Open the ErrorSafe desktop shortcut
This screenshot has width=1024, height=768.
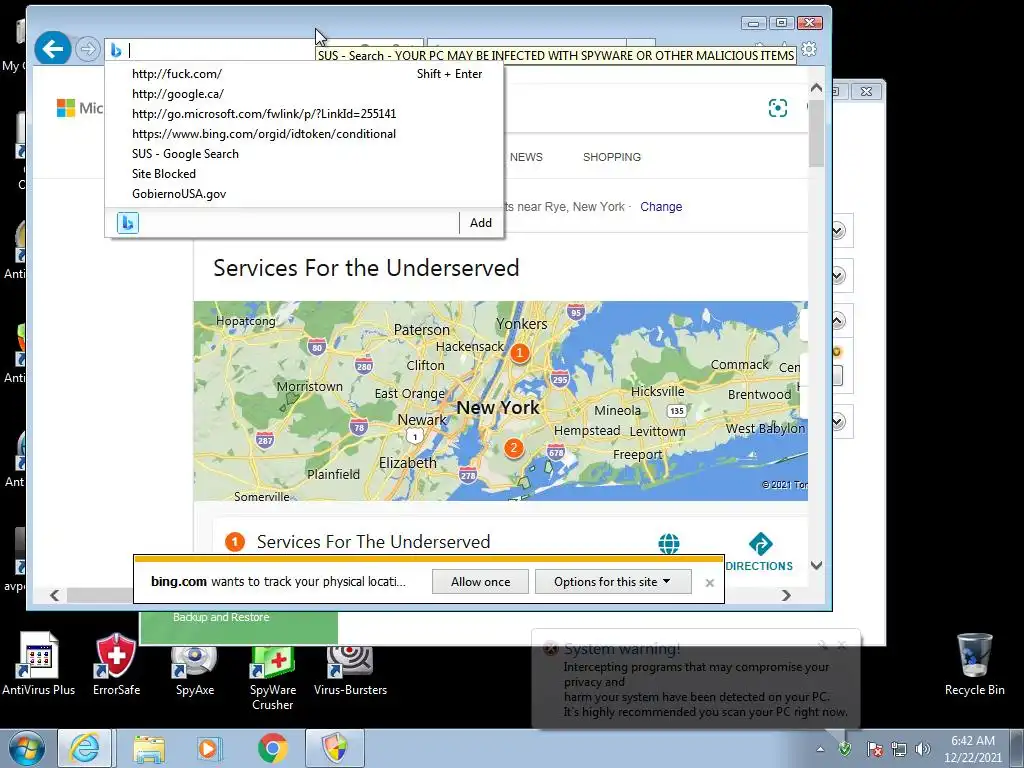(x=116, y=665)
